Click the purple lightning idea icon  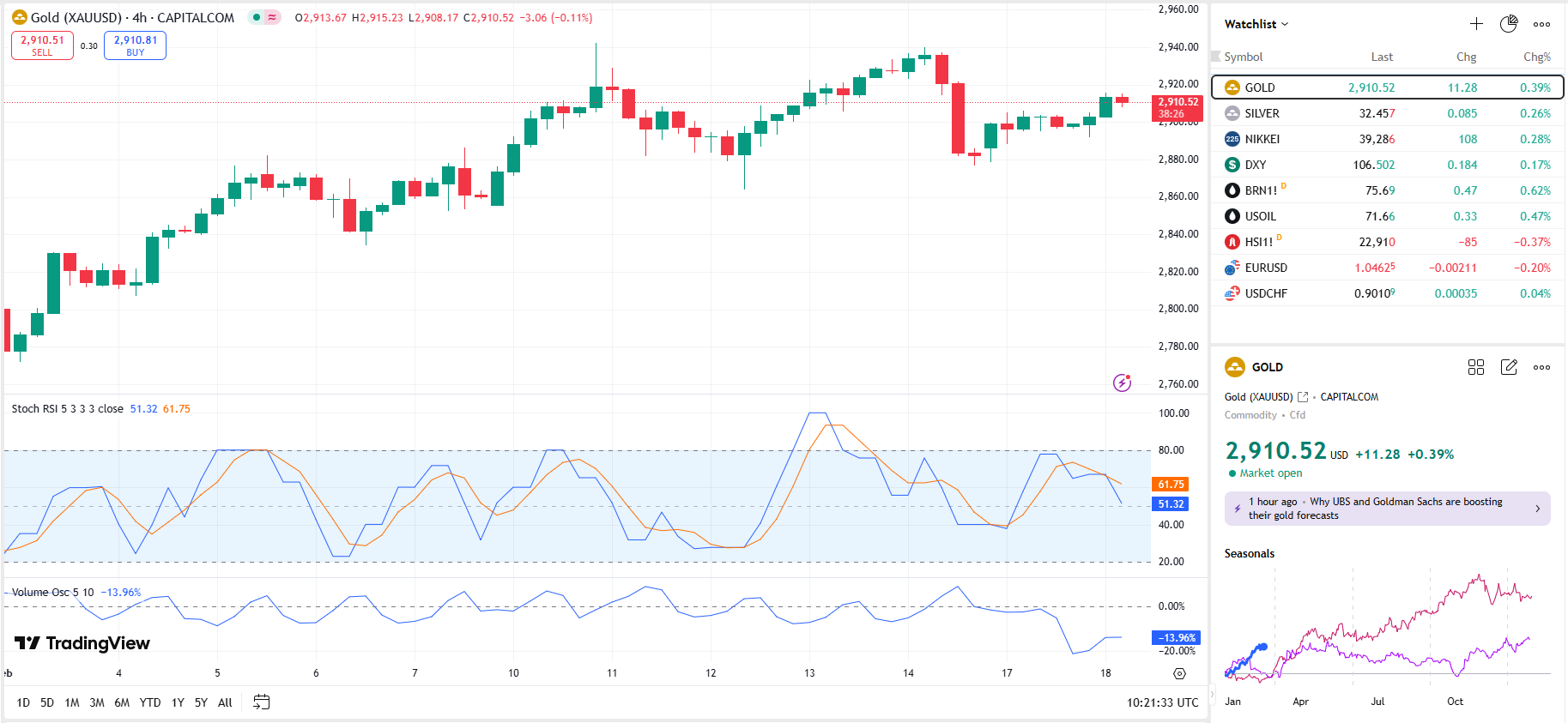[x=1122, y=383]
